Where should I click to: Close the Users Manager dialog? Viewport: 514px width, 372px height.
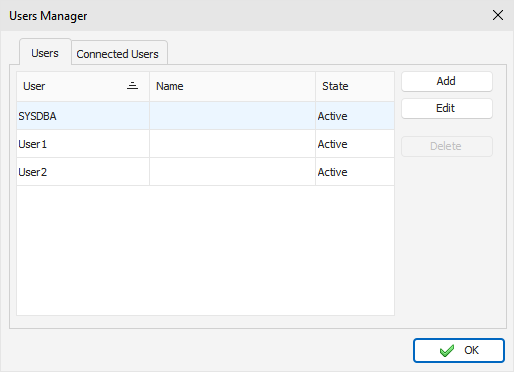(x=498, y=15)
